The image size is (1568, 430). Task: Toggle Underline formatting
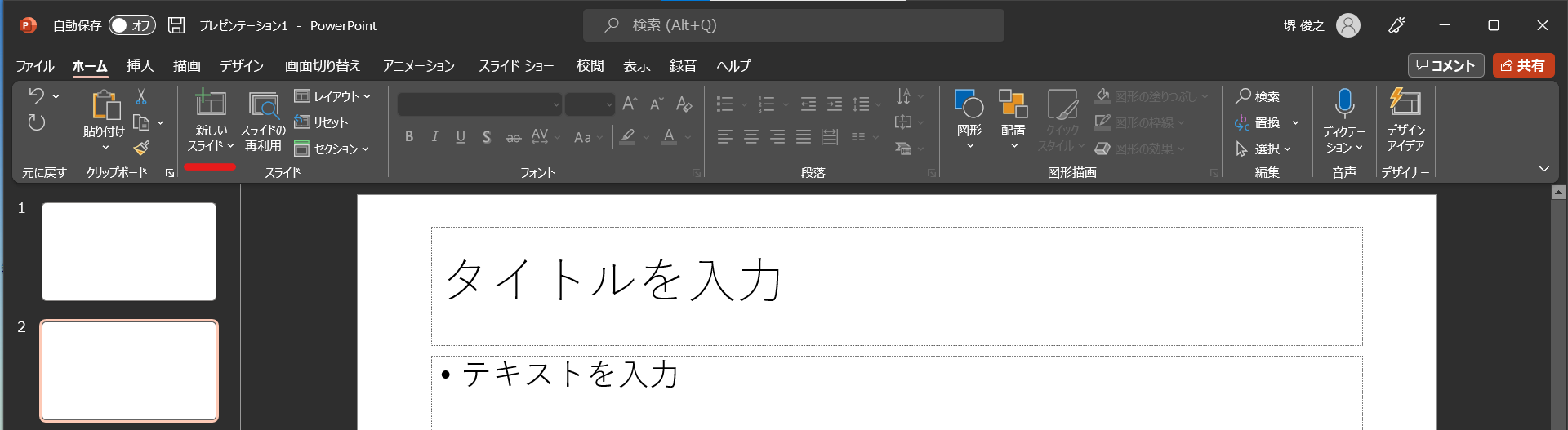point(461,137)
